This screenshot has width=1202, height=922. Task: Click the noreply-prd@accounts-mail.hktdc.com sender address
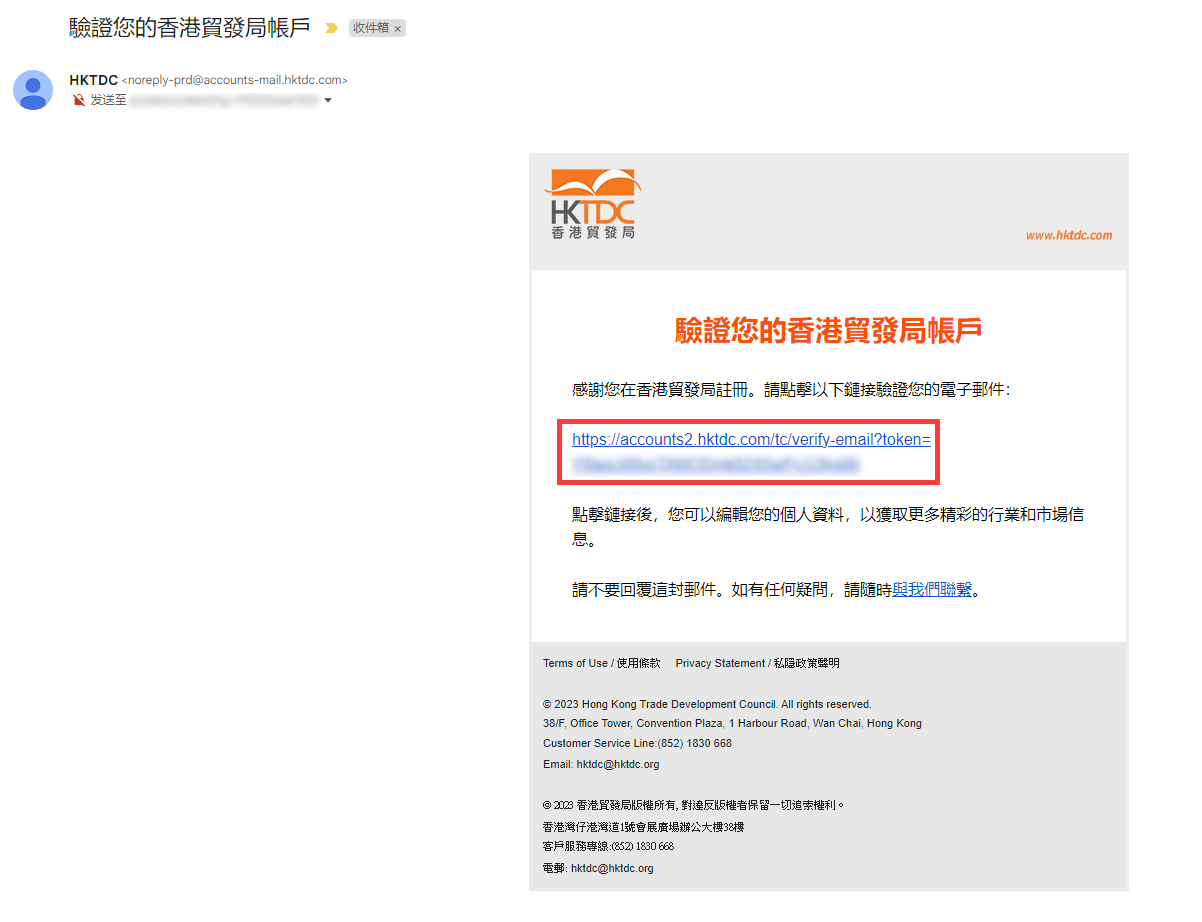pyautogui.click(x=235, y=80)
